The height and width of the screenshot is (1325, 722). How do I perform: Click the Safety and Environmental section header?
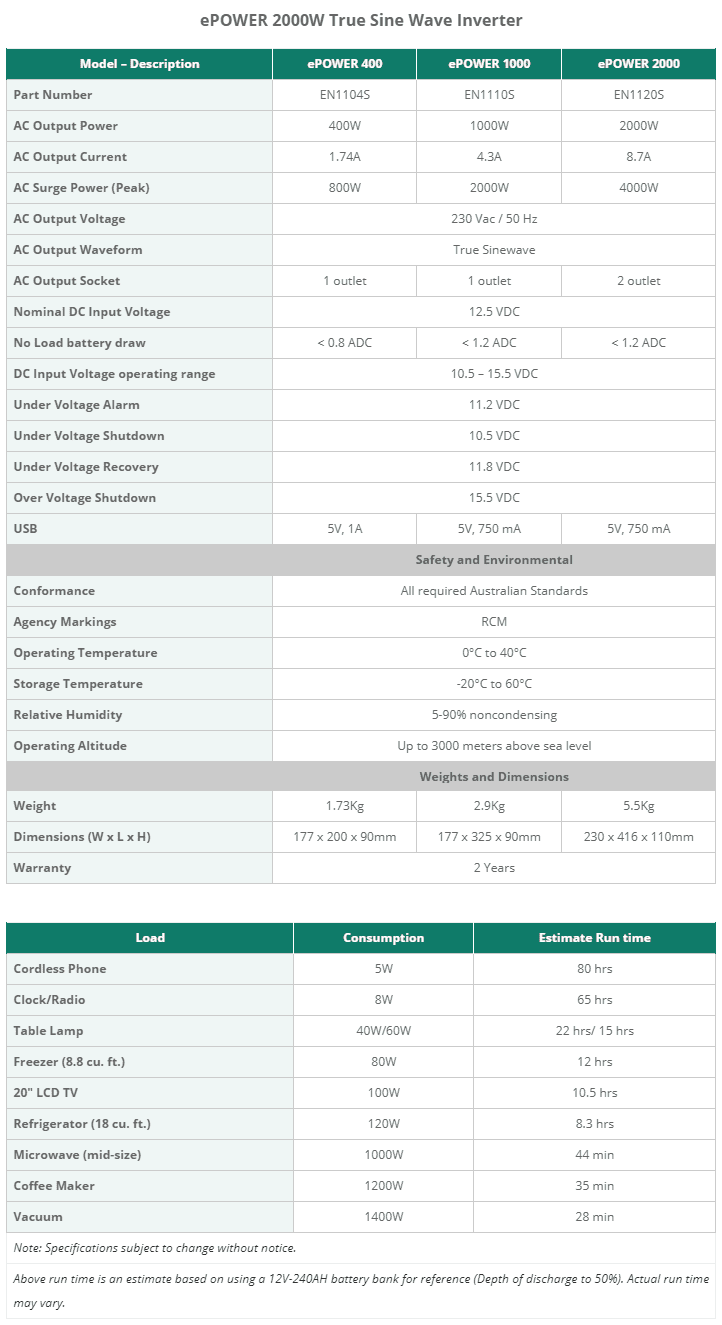(x=494, y=560)
